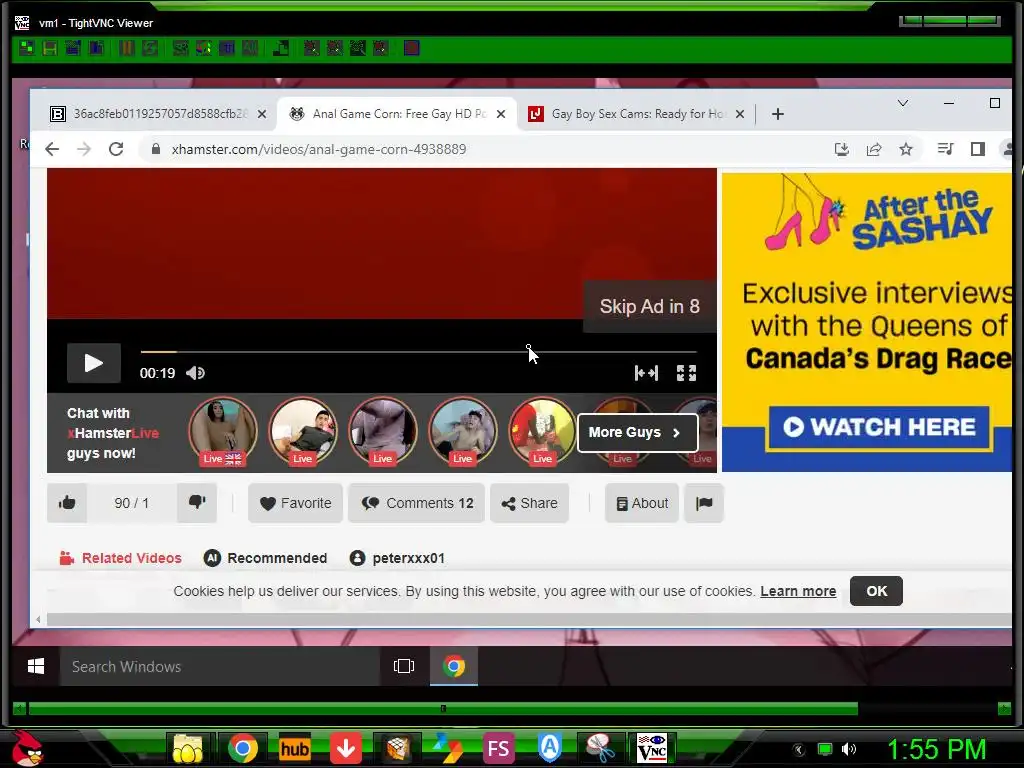This screenshot has width=1024, height=768.
Task: Click the video theater-width icon
Action: (647, 373)
